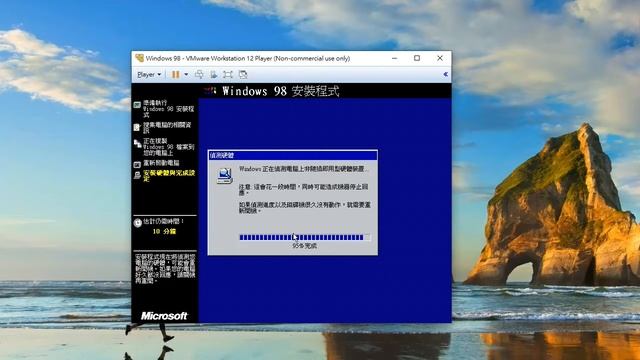Minimize the VMware Player window
This screenshot has height=360, width=640.
tap(394, 58)
